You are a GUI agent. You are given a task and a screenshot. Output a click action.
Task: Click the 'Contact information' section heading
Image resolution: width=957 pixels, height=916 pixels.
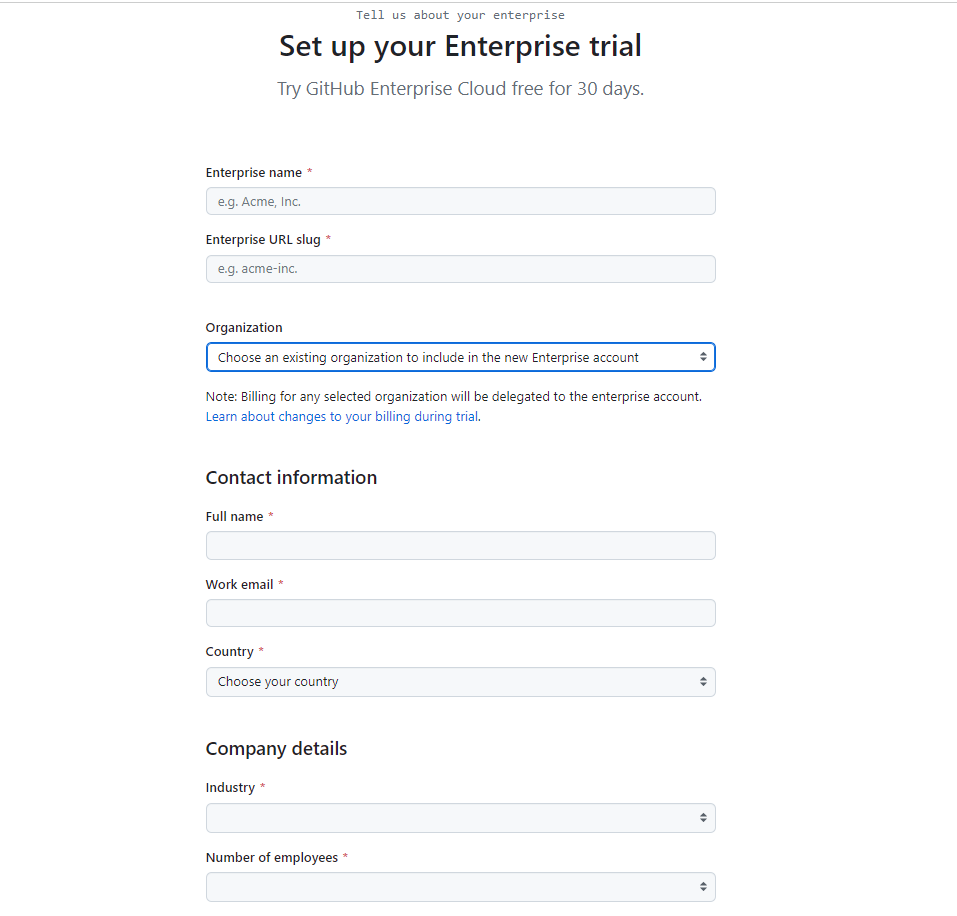click(x=291, y=478)
